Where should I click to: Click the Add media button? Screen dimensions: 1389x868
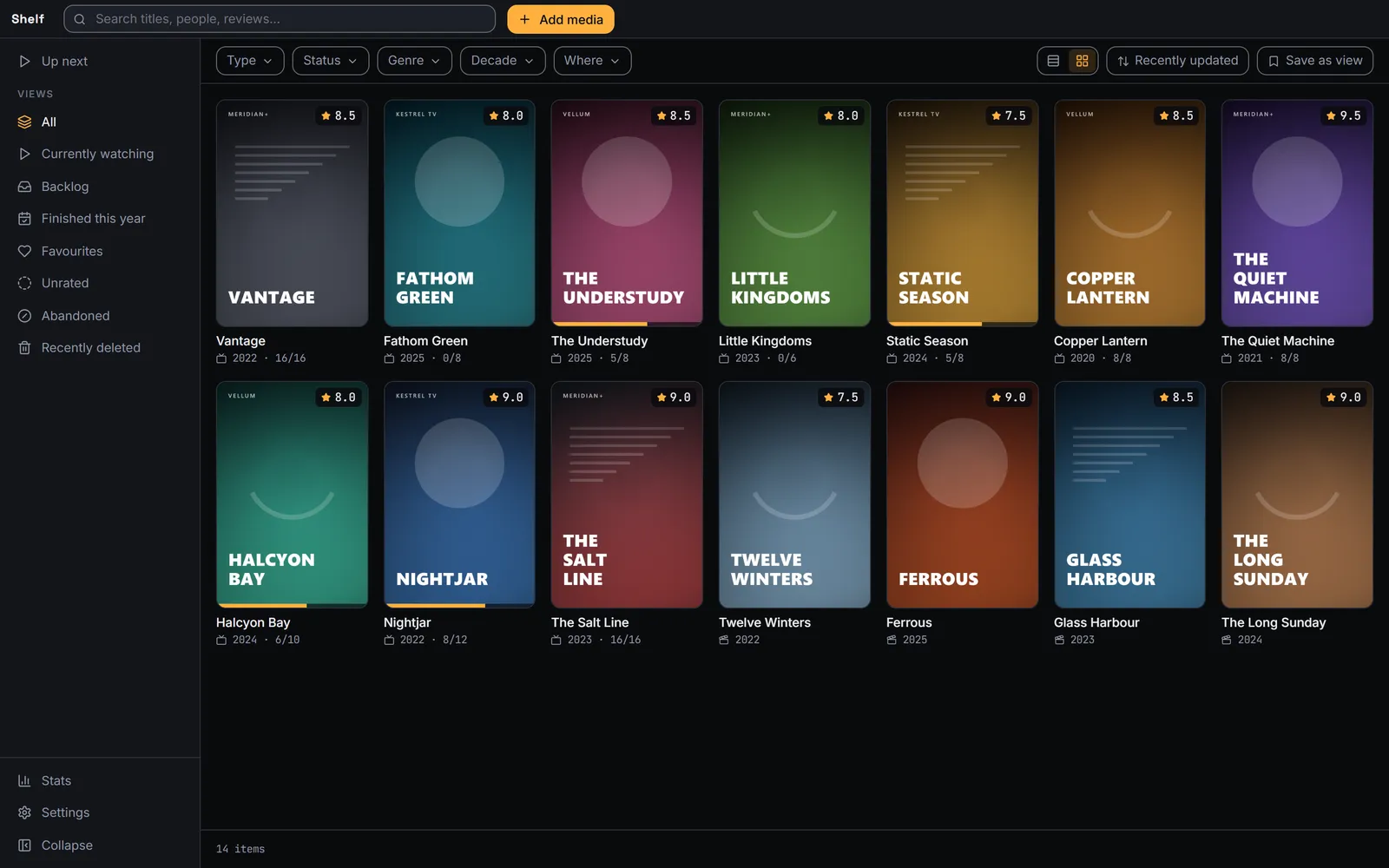(x=561, y=19)
